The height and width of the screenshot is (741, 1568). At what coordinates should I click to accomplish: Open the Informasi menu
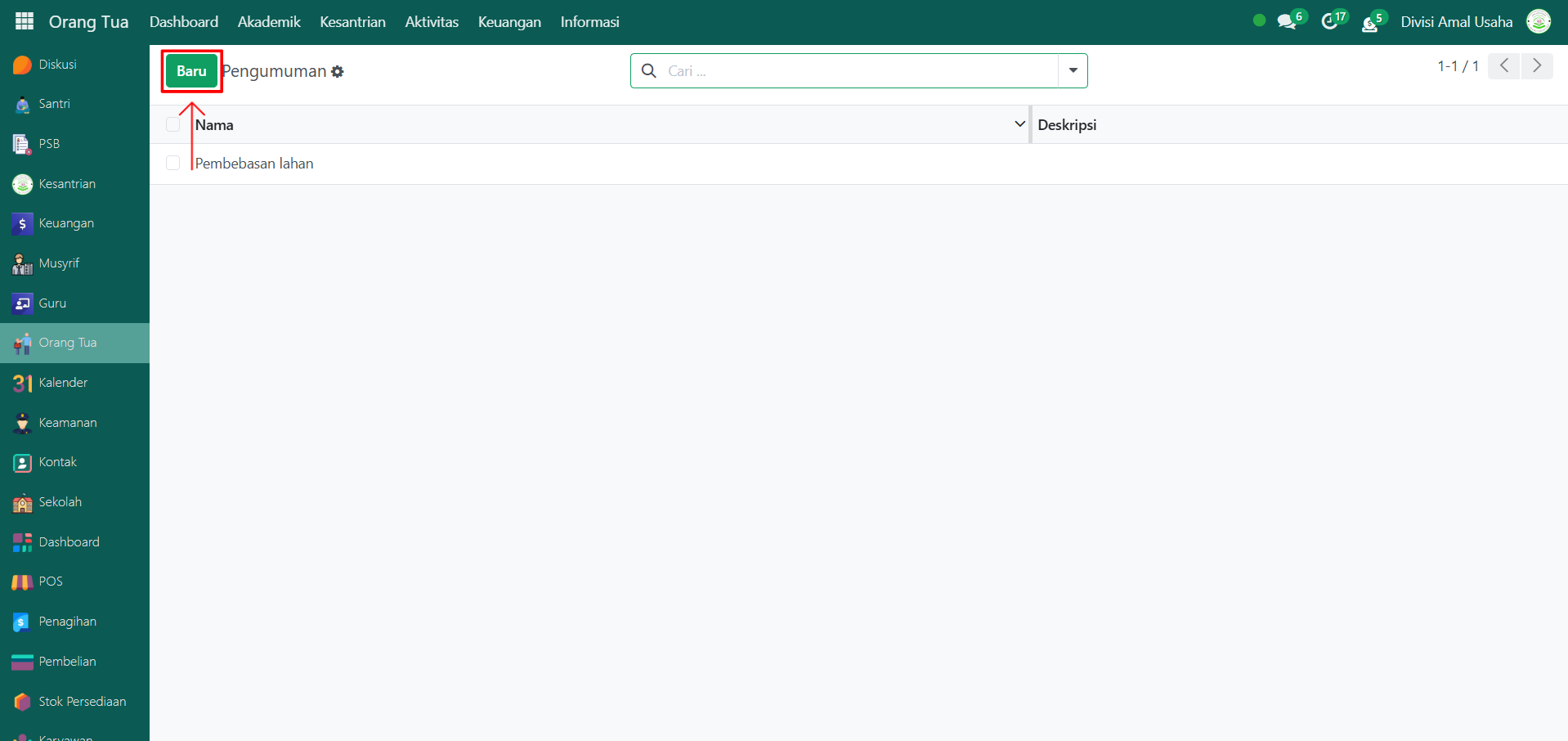589,22
